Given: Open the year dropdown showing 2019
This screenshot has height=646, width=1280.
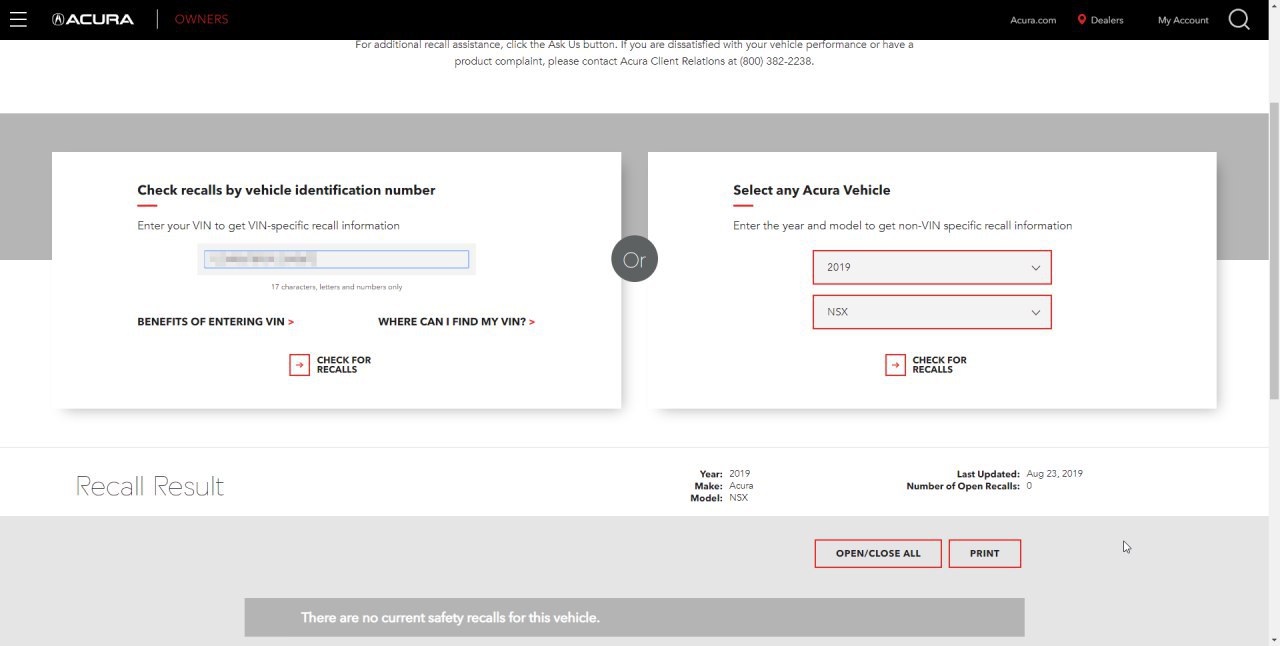Looking at the screenshot, I should click(932, 267).
